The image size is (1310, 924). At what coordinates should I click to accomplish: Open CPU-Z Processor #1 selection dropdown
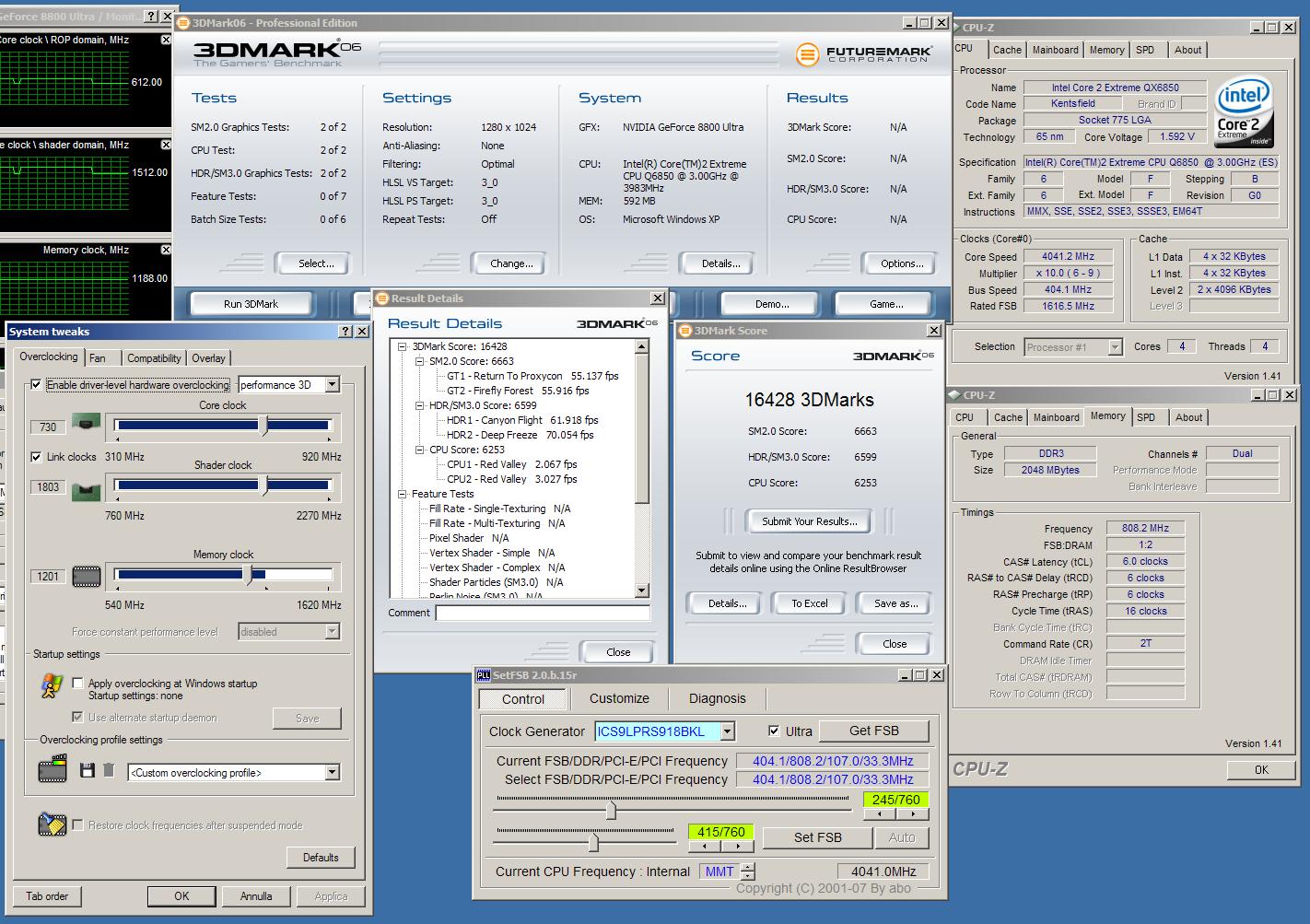click(1116, 347)
